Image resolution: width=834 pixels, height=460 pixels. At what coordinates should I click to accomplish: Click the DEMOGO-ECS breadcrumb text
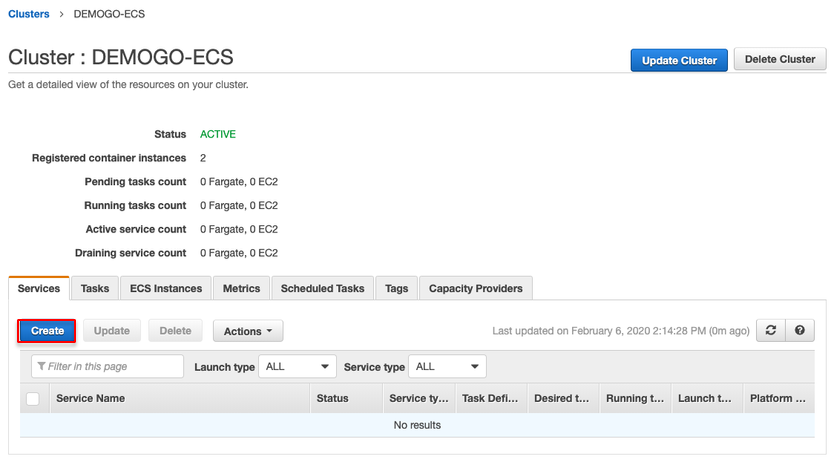click(x=109, y=14)
